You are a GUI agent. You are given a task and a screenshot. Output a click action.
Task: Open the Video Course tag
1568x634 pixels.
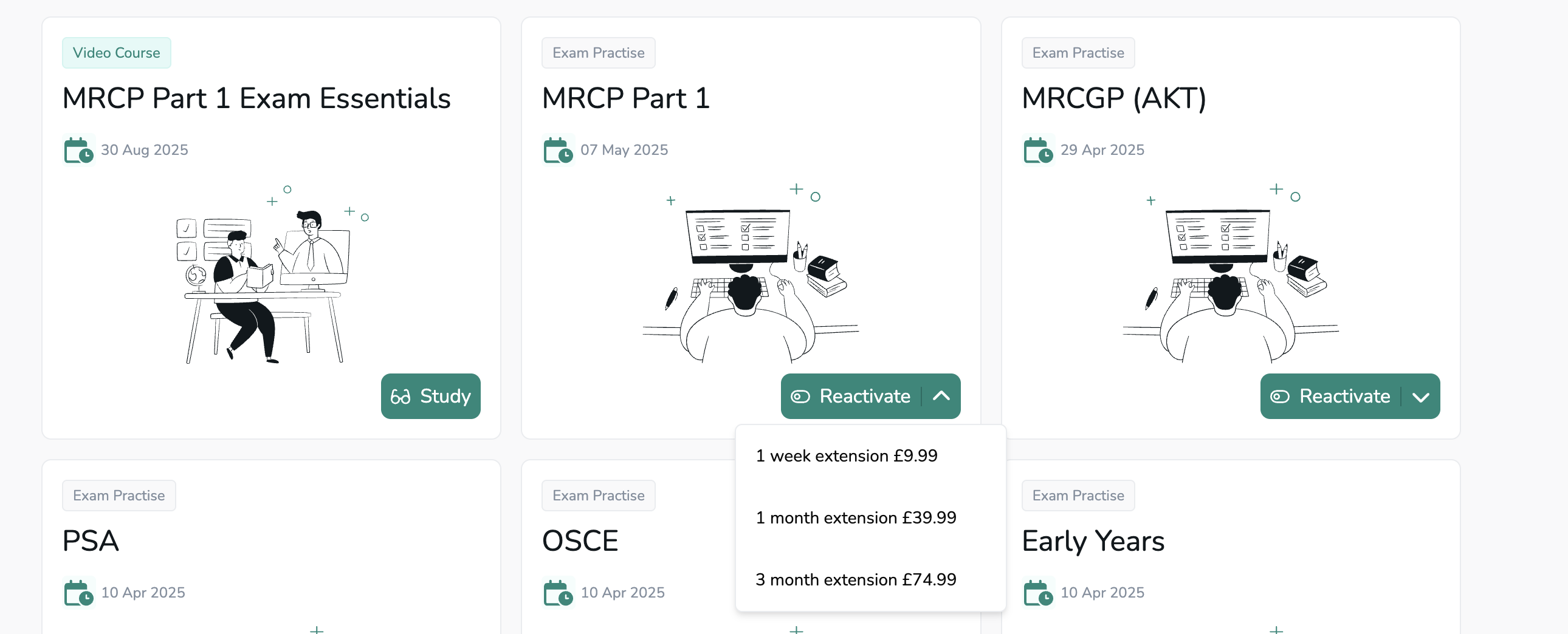pyautogui.click(x=116, y=53)
